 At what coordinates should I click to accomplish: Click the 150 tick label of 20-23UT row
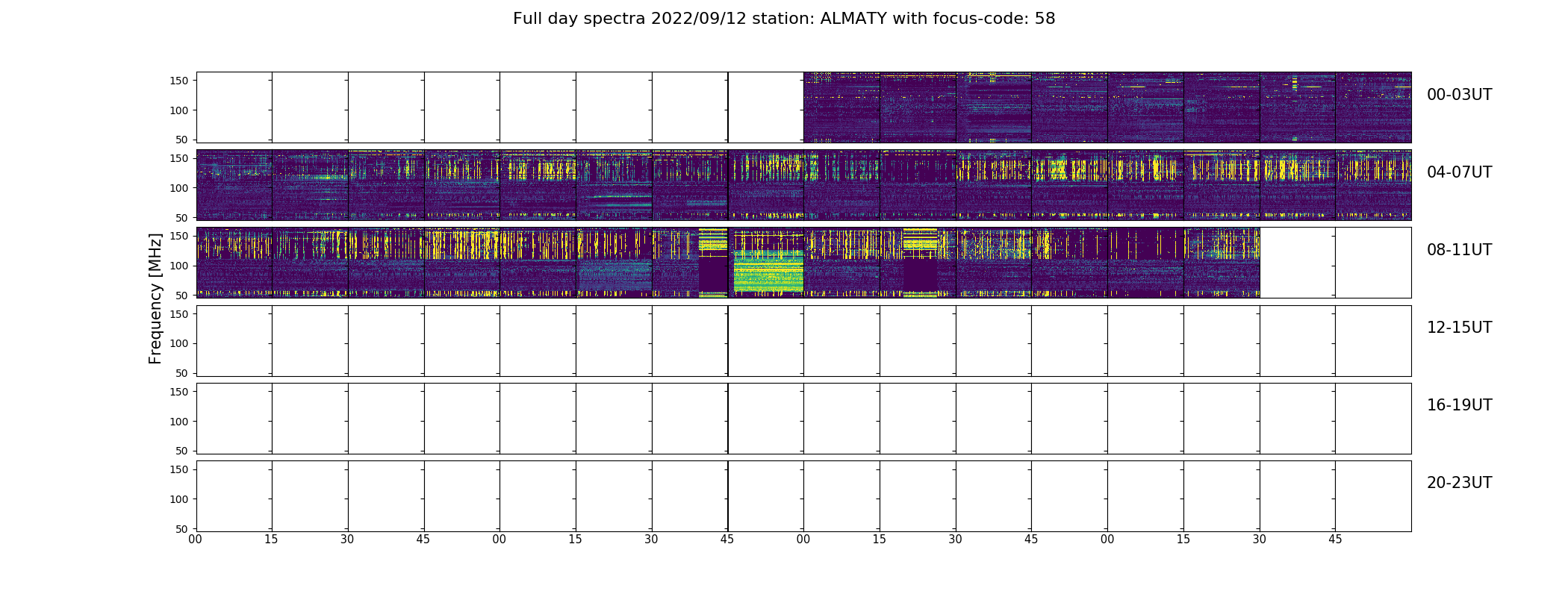tap(180, 469)
